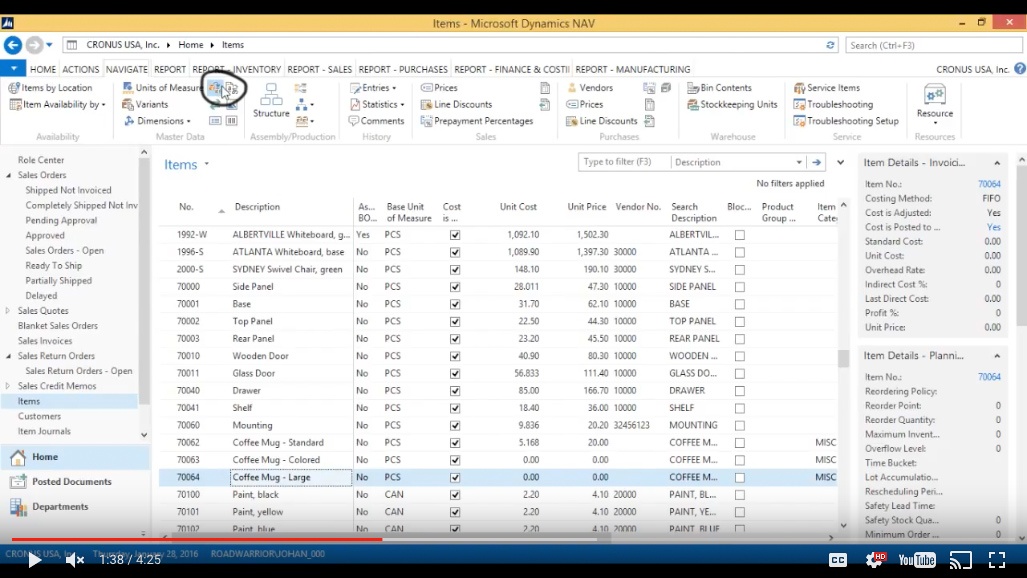Screen dimensions: 1027x578
Task: Switch to the REPORT - FINANCE & COSTING tab
Action: pos(512,69)
